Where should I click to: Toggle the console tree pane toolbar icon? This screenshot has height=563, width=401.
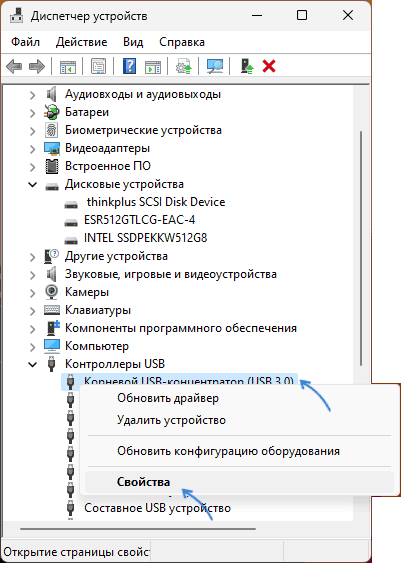coord(68,66)
